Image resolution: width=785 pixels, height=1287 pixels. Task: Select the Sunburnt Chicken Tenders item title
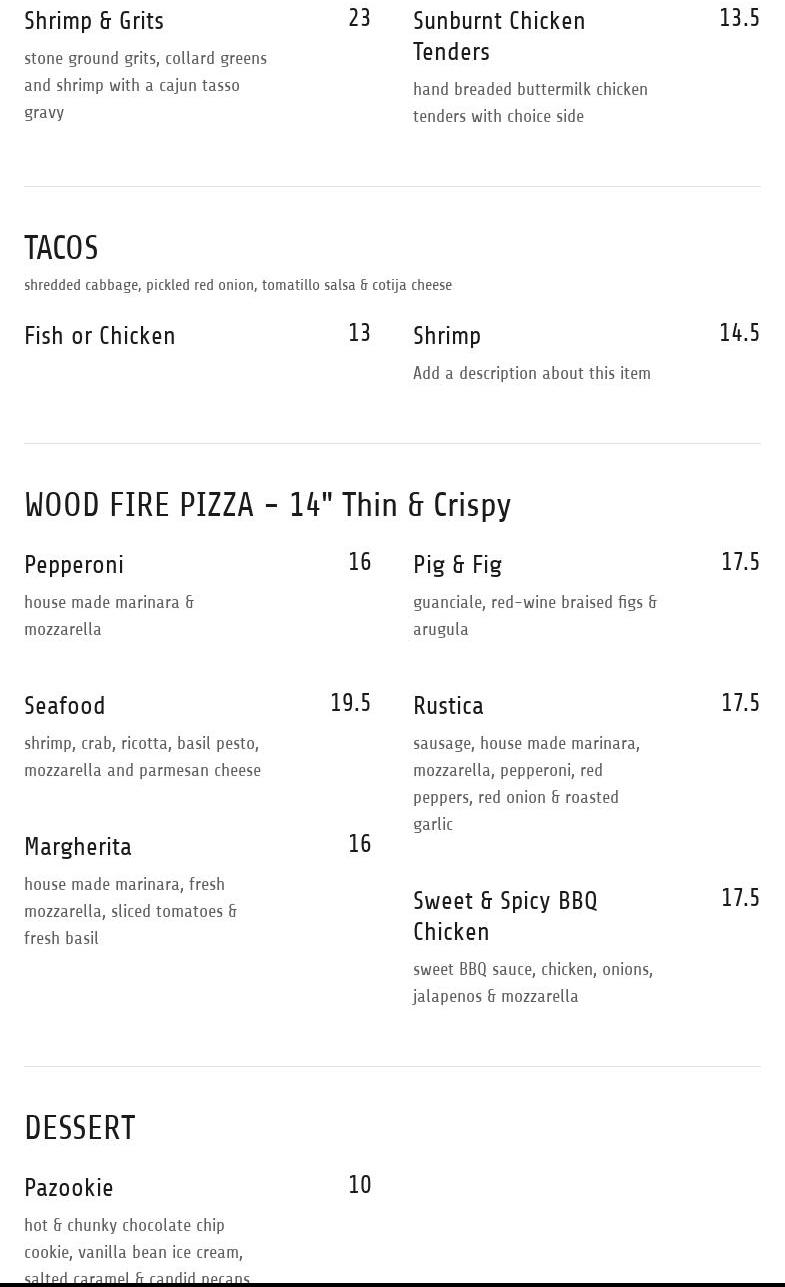click(x=499, y=36)
